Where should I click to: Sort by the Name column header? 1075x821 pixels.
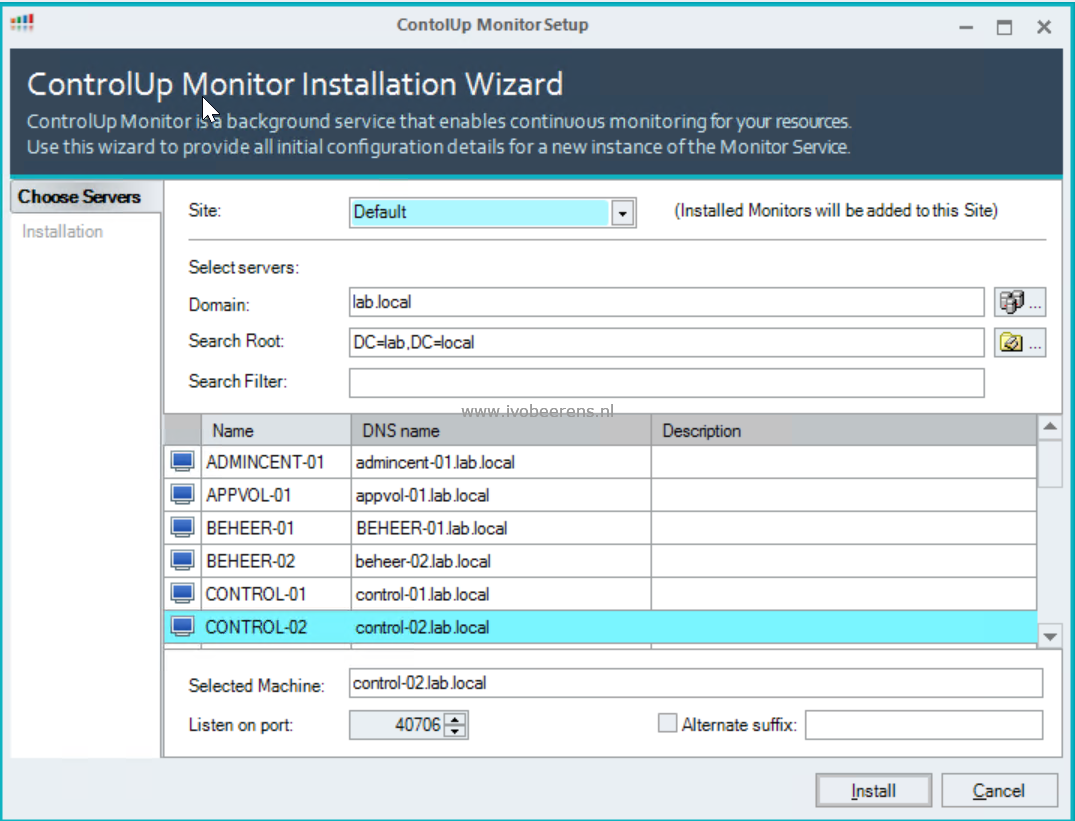point(276,430)
